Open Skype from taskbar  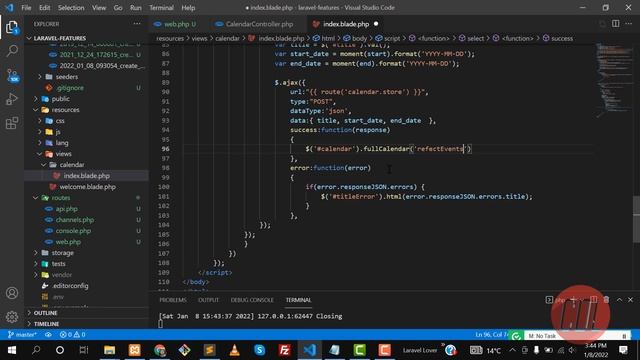260,350
